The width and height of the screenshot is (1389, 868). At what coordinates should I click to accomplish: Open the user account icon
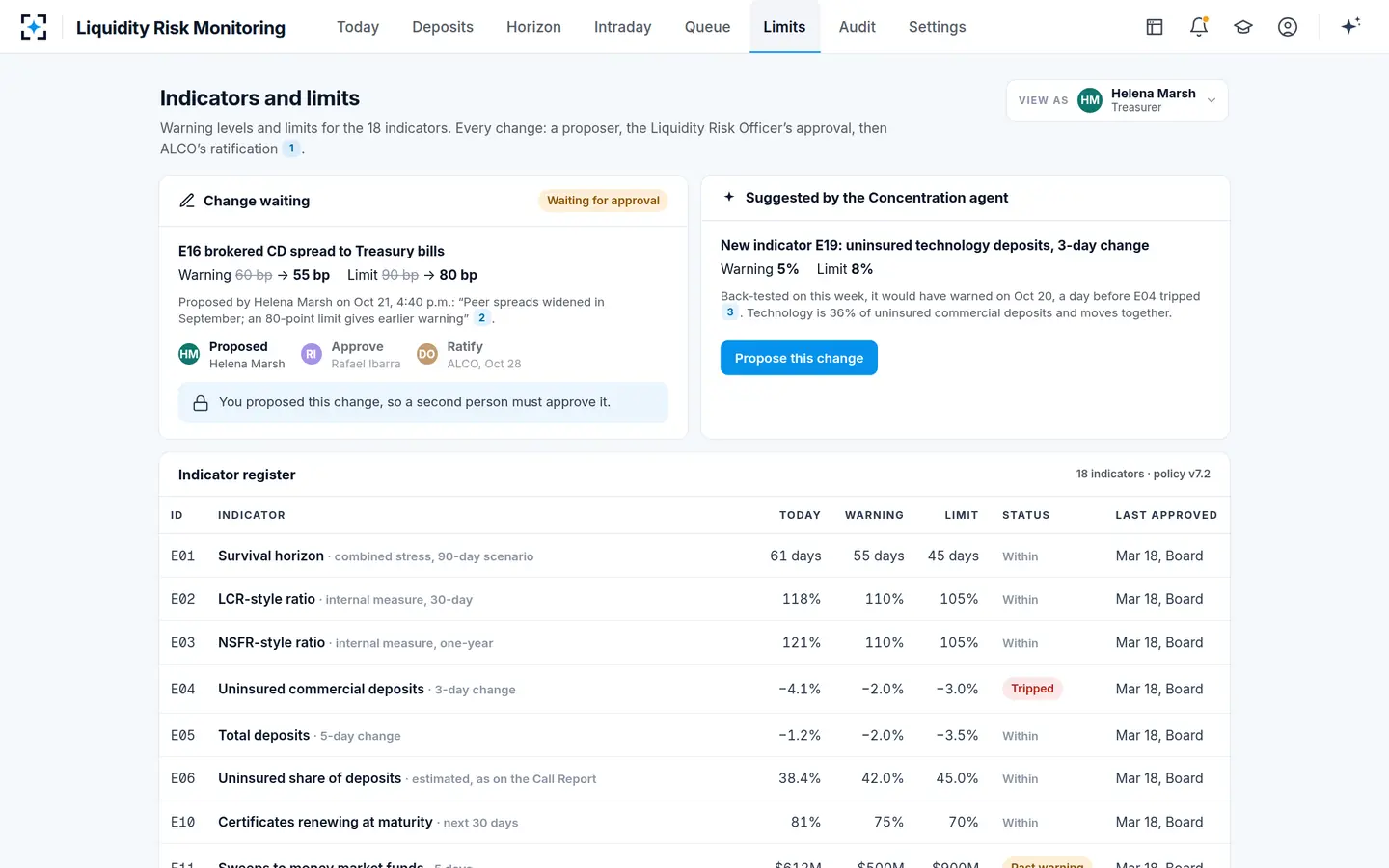click(1288, 27)
